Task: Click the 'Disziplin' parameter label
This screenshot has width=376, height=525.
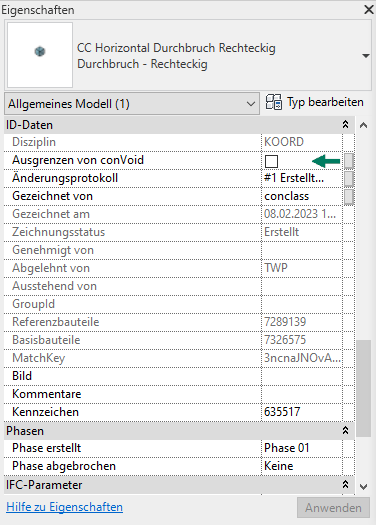Action: tap(34, 142)
